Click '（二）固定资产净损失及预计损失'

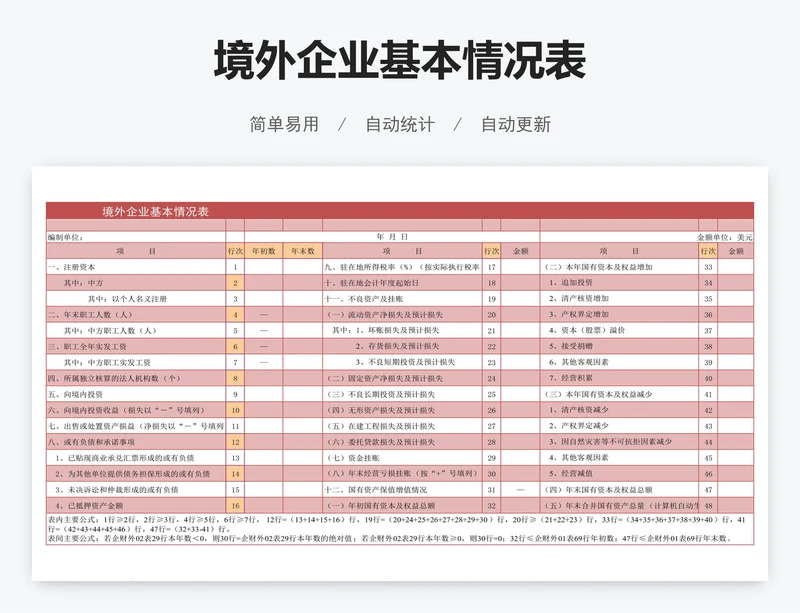point(402,378)
